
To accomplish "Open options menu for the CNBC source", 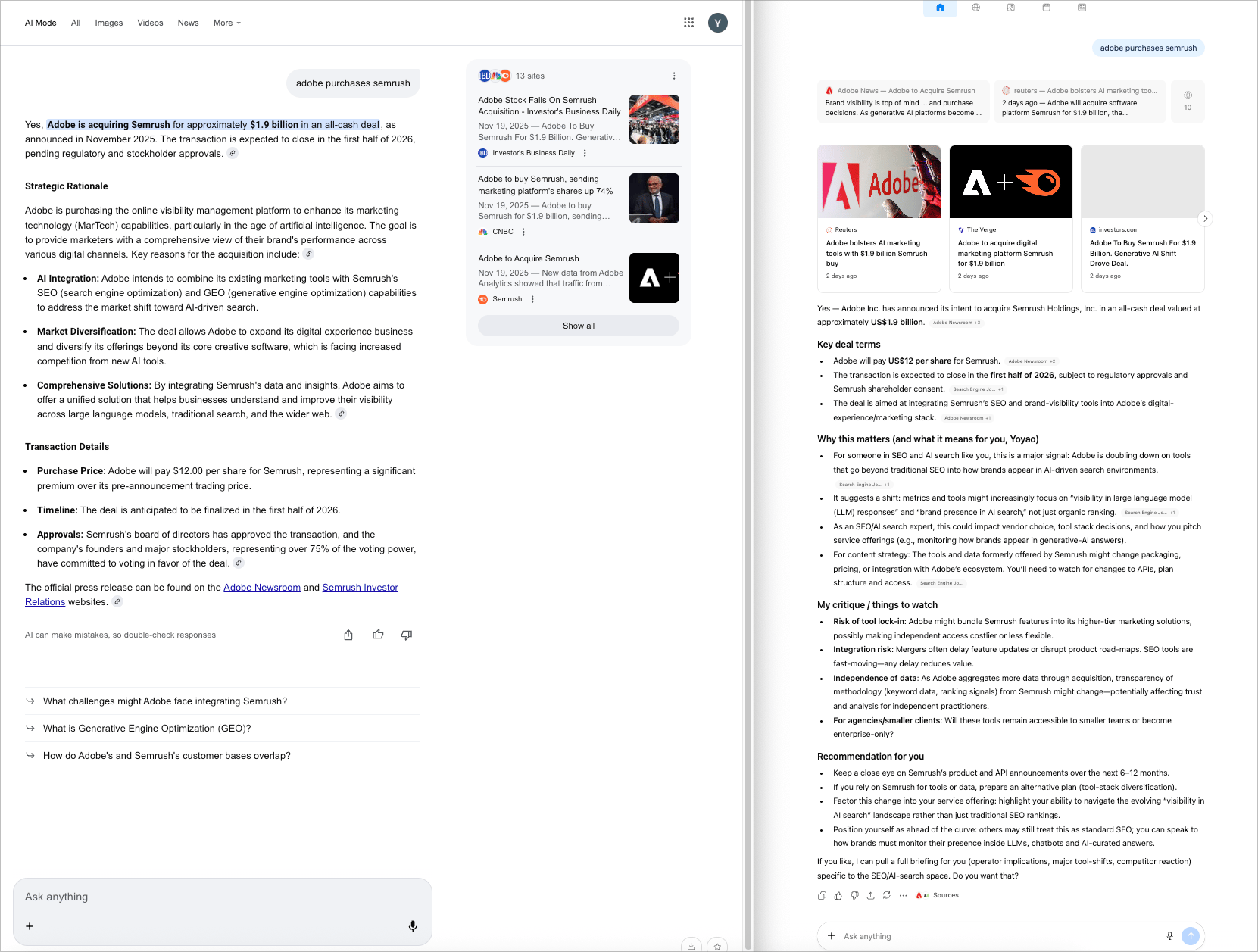I will (523, 232).
